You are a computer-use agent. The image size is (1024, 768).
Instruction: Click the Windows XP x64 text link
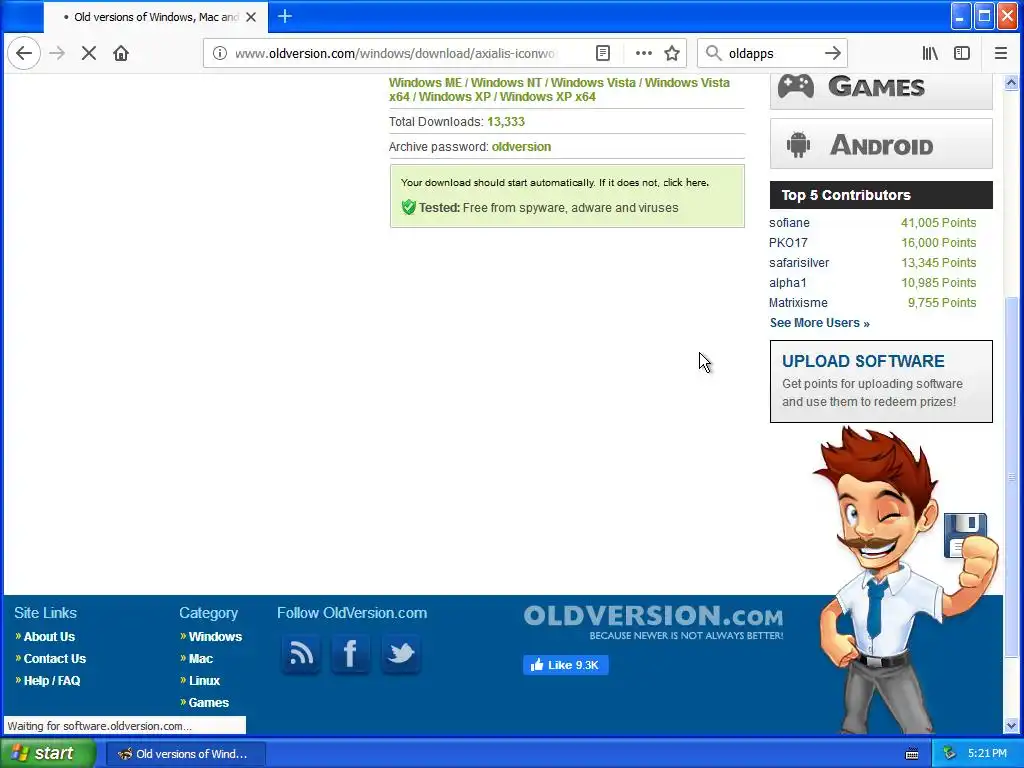547,97
